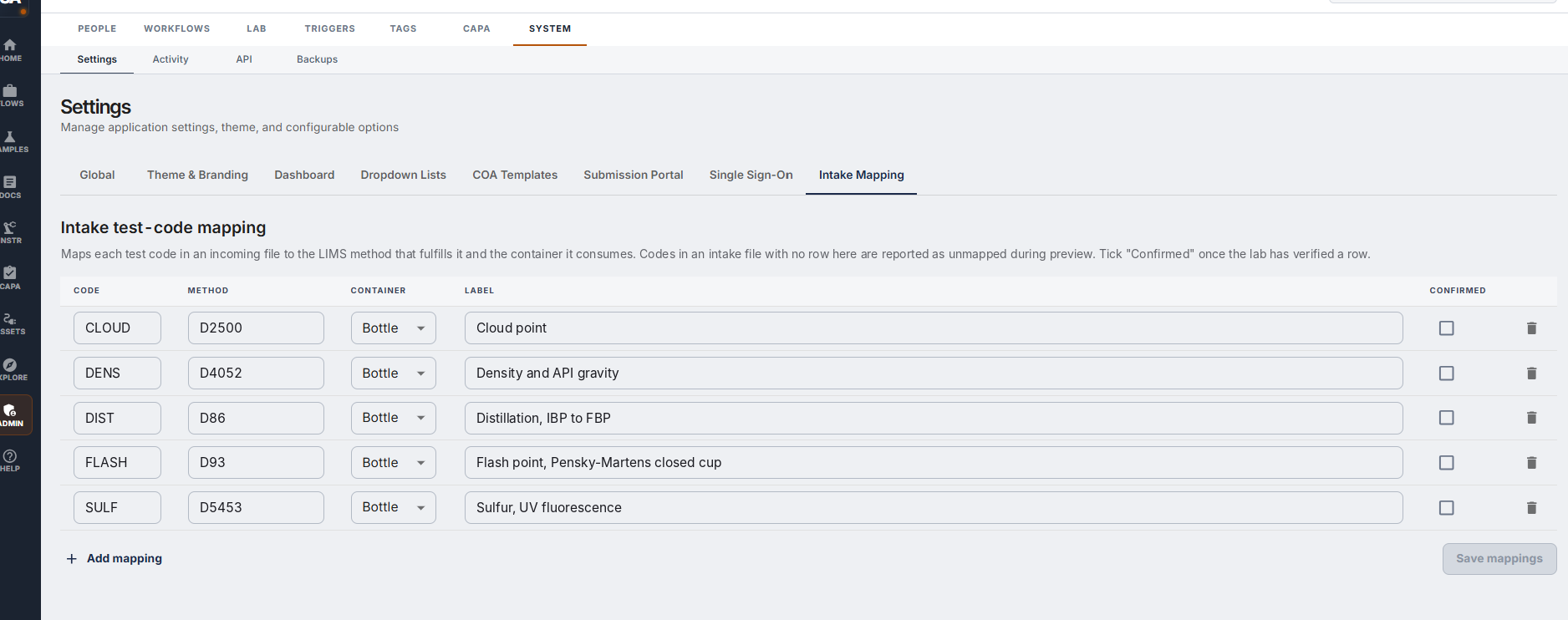Open the Docs sidebar icon
This screenshot has height=620, width=1568.
(11, 187)
